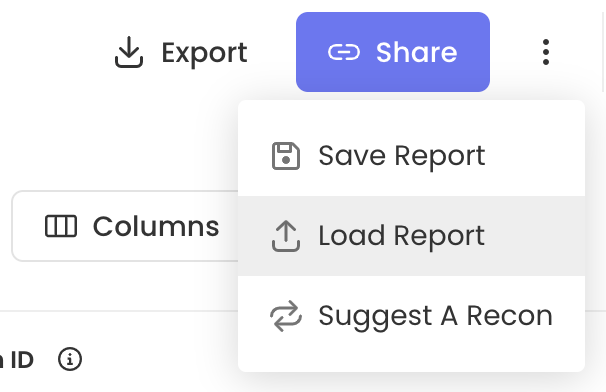Click the highlighted row right of Load Report text
Viewport: 606px width, 392px height.
pyautogui.click(x=533, y=236)
